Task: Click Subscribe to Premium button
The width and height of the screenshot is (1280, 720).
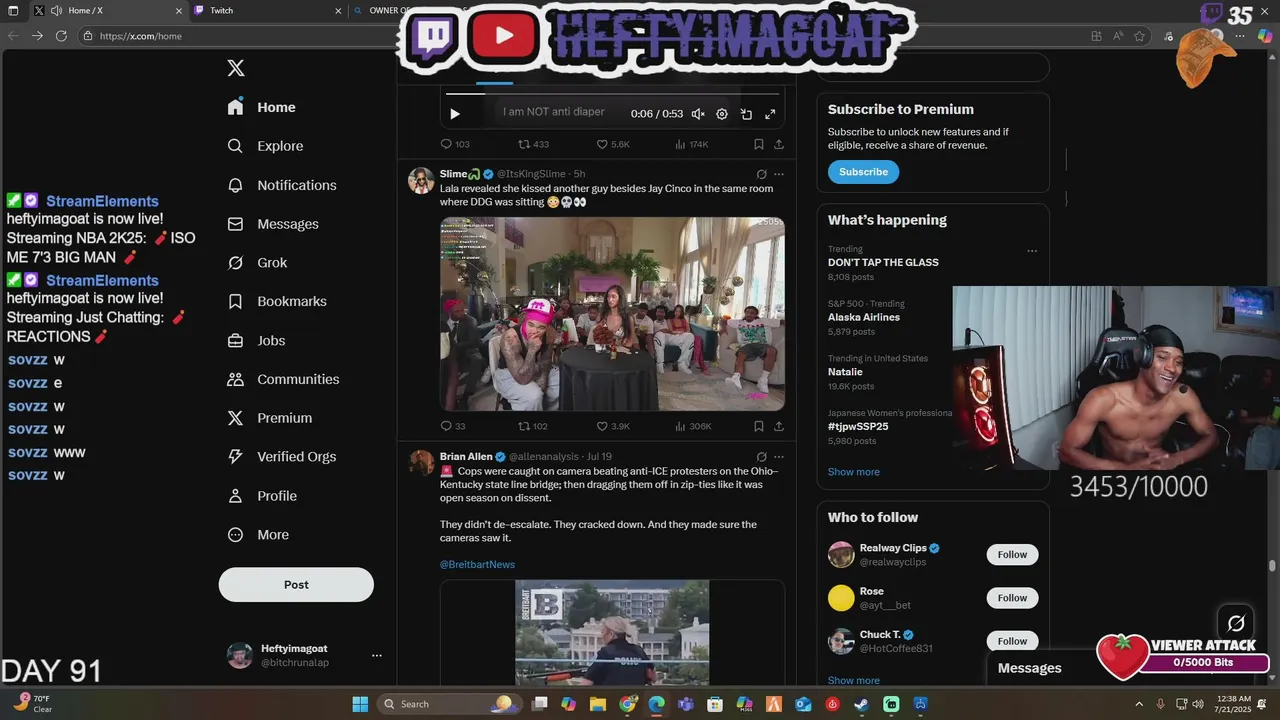Action: click(x=863, y=172)
